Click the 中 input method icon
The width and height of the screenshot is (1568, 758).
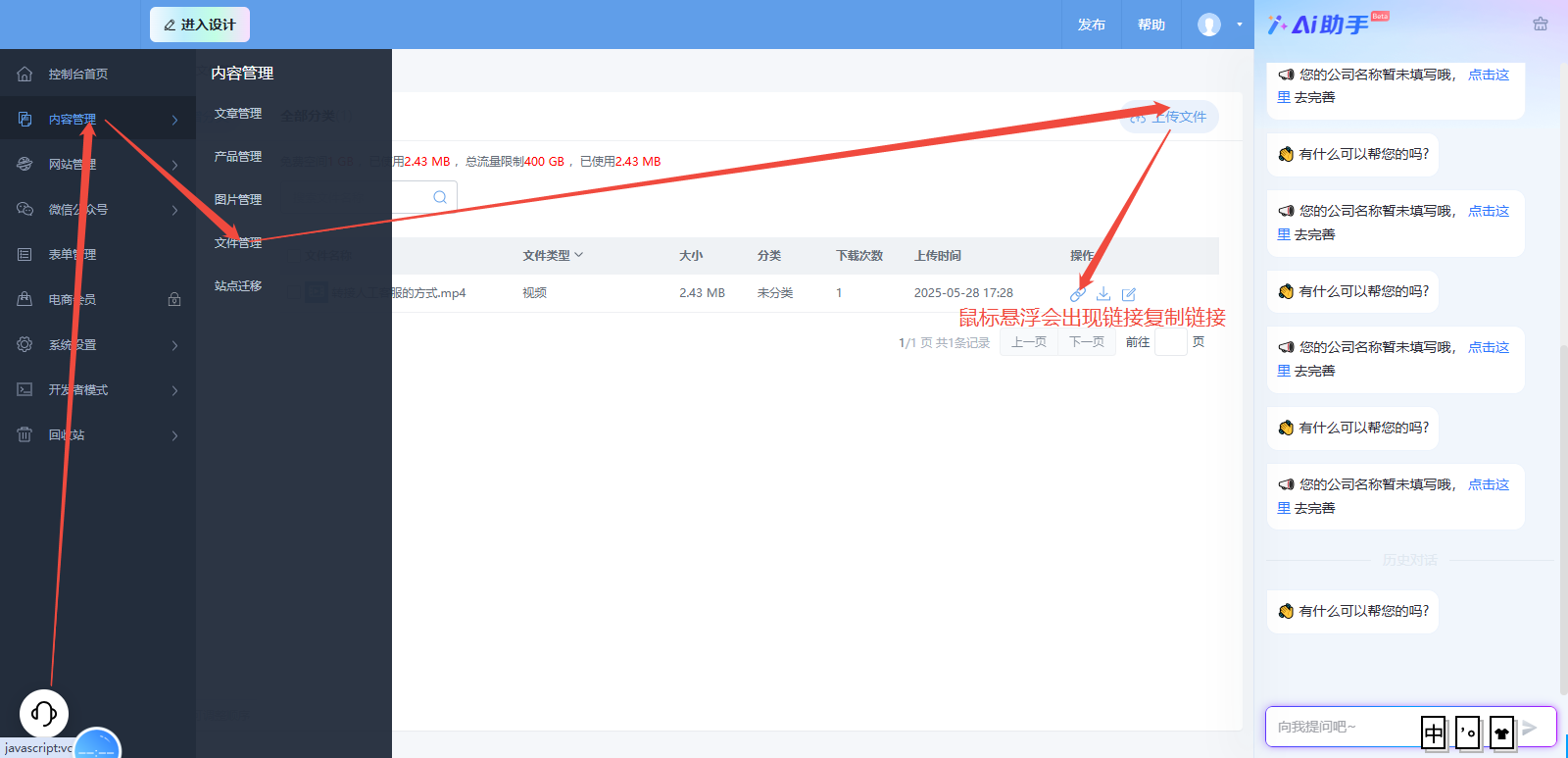1434,733
